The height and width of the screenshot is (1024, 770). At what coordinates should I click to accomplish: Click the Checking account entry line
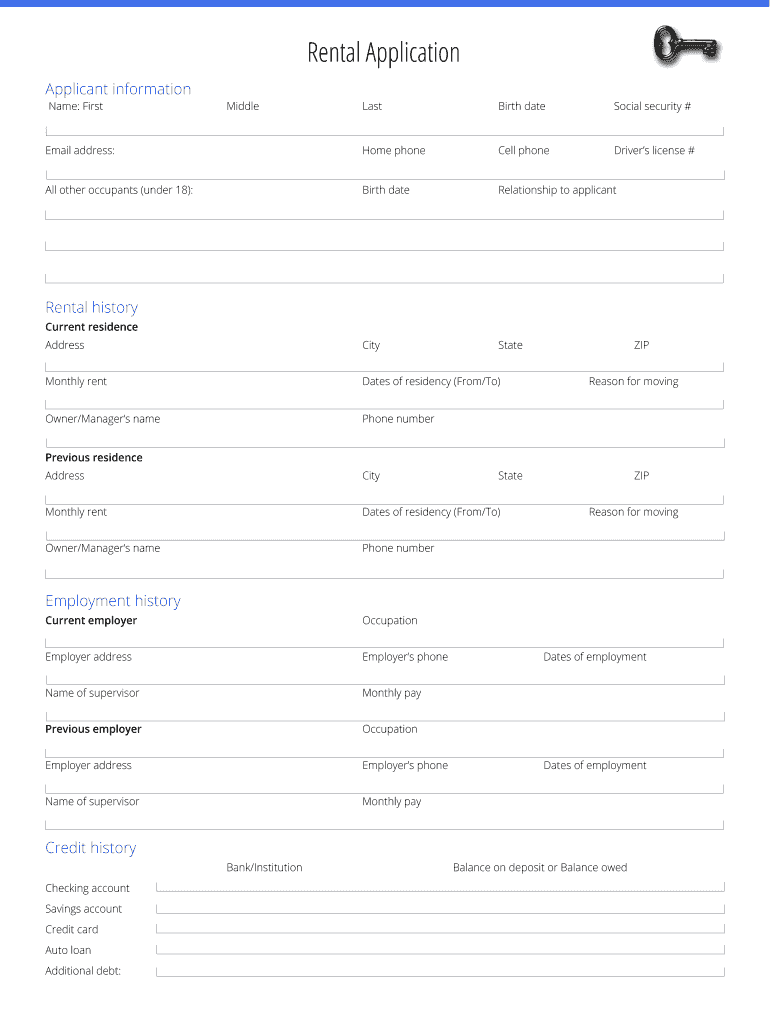(440, 888)
